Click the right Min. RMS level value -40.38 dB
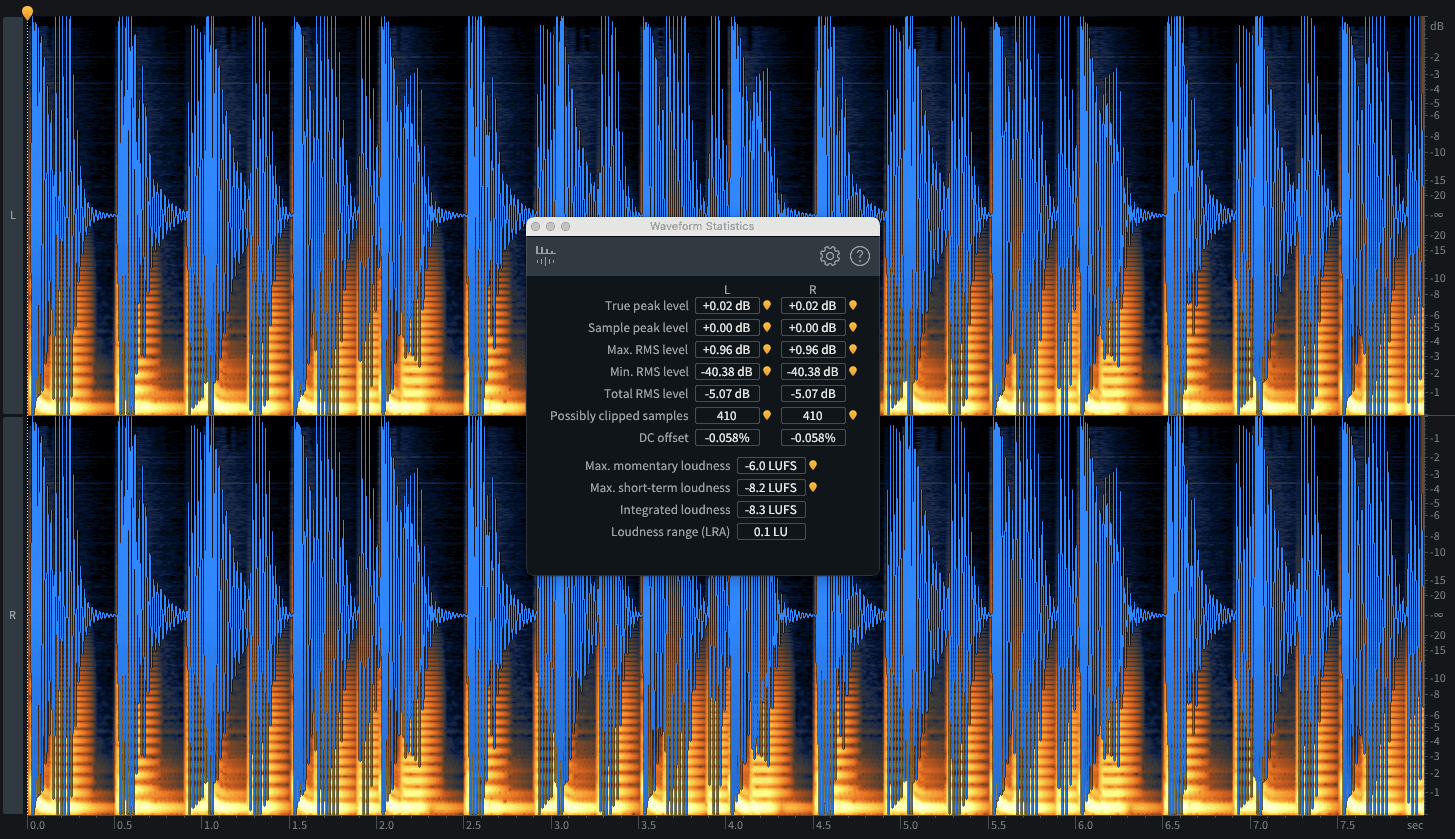This screenshot has width=1455, height=839. (x=812, y=372)
